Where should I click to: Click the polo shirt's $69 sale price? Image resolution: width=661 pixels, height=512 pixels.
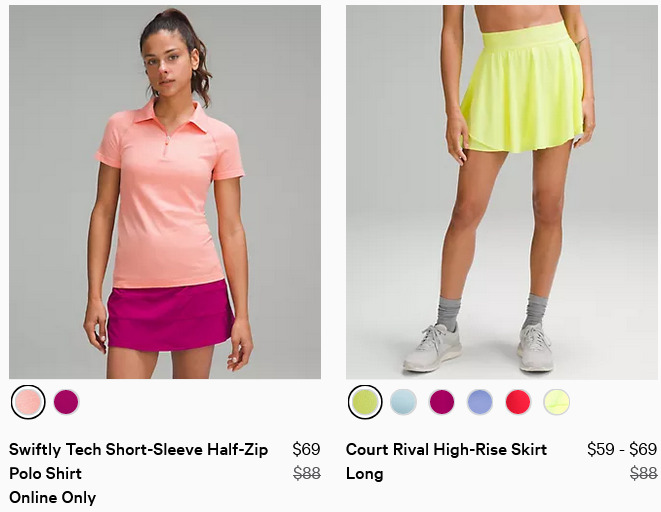(306, 449)
